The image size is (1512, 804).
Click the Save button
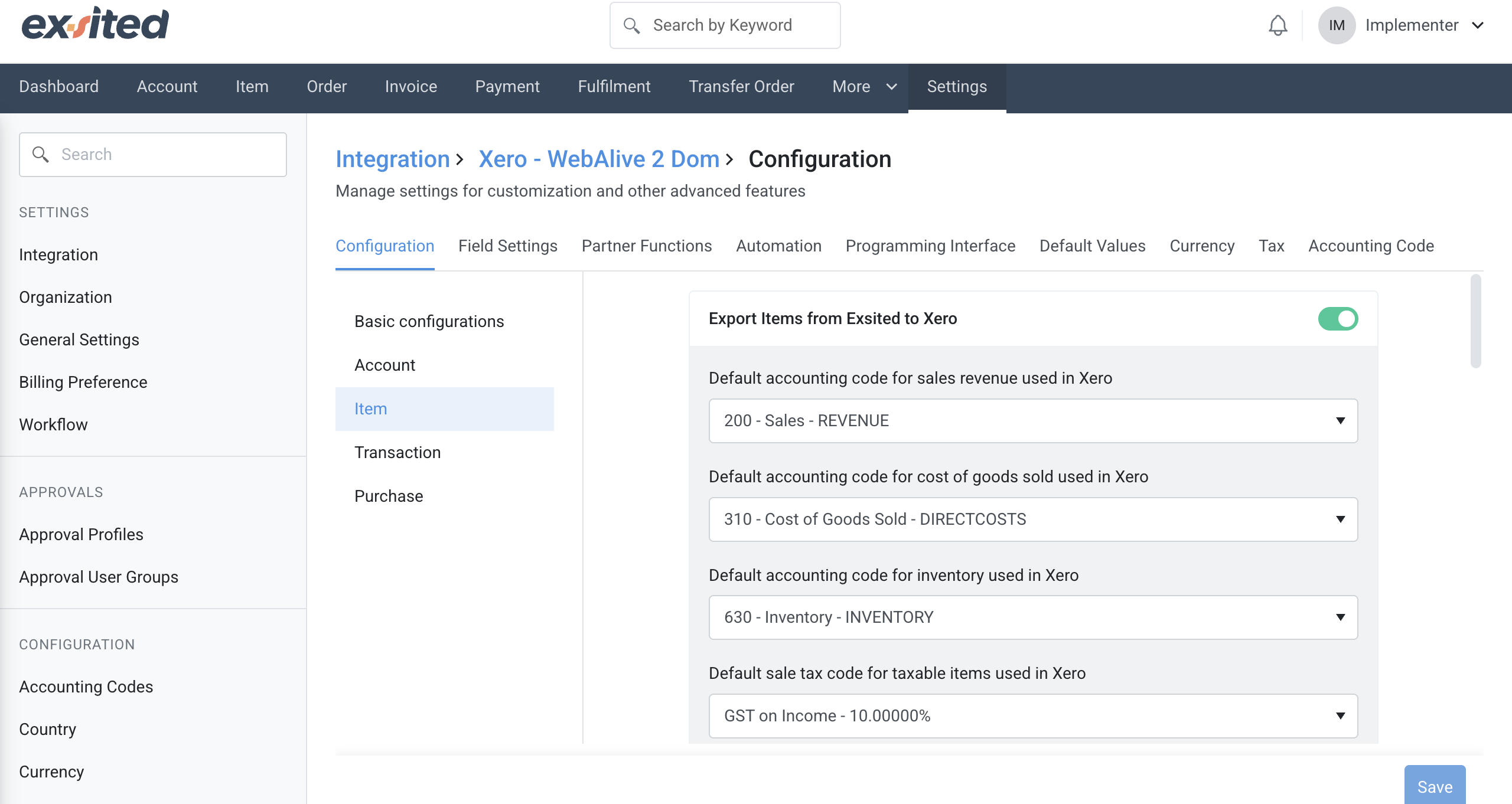click(x=1435, y=786)
